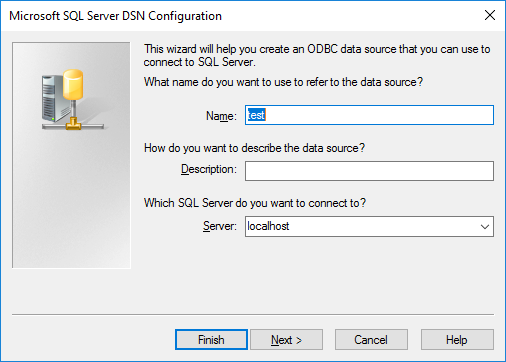Click the server and database wizard icon
506x362 pixels.
point(73,99)
